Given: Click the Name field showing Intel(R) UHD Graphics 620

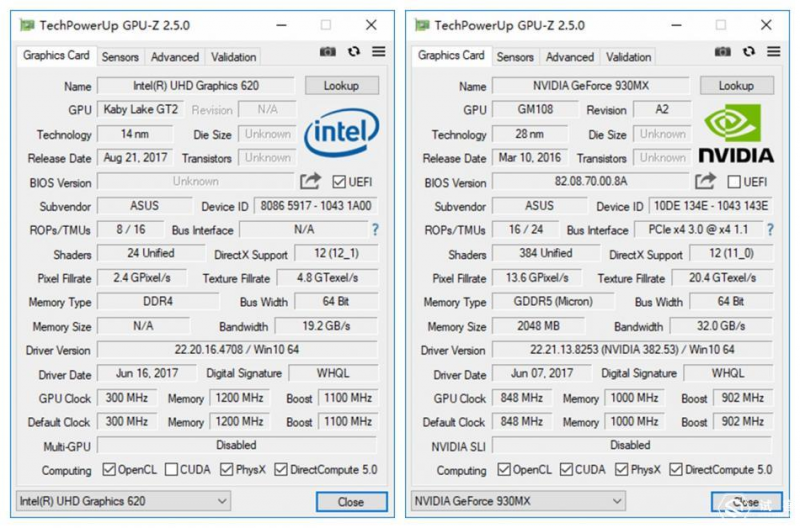Looking at the screenshot, I should (x=196, y=86).
